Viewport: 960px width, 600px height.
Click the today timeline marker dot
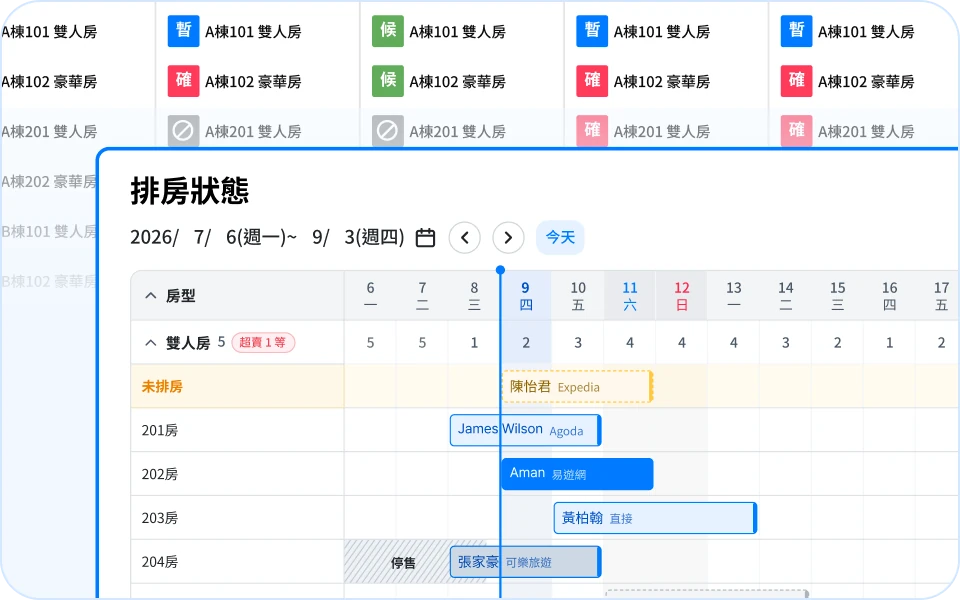point(500,270)
